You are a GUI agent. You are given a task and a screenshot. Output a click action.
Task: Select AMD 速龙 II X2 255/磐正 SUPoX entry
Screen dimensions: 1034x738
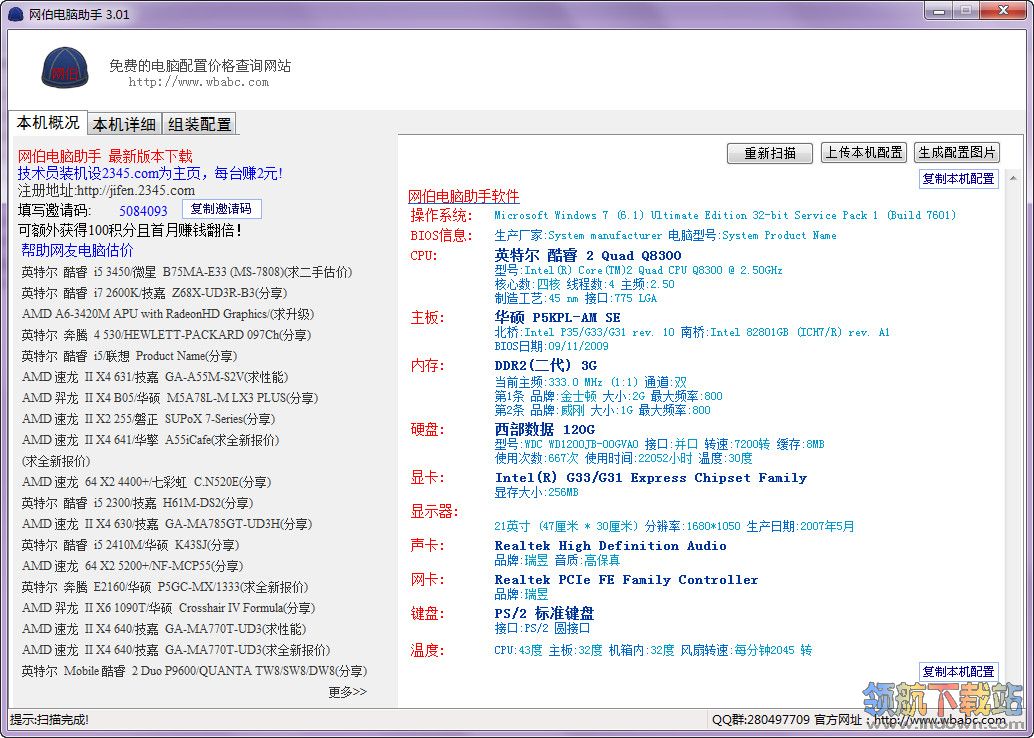point(148,419)
